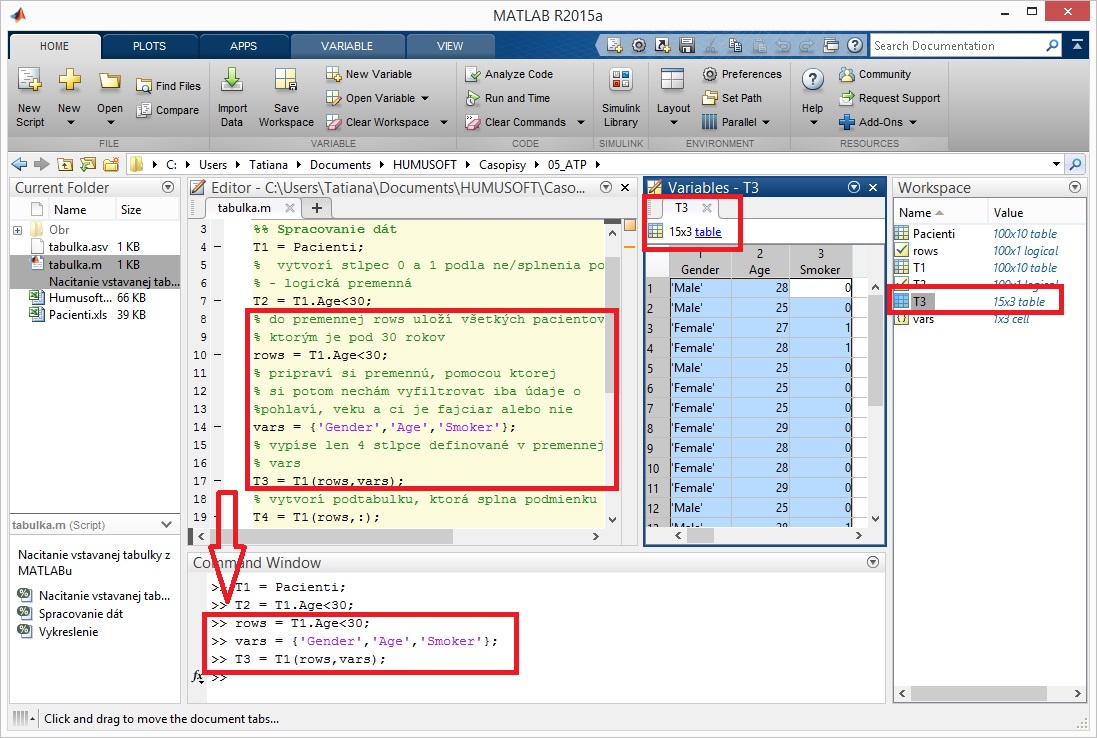Screen dimensions: 1097x738
Task: Click Analyze Code
Action: 509,74
